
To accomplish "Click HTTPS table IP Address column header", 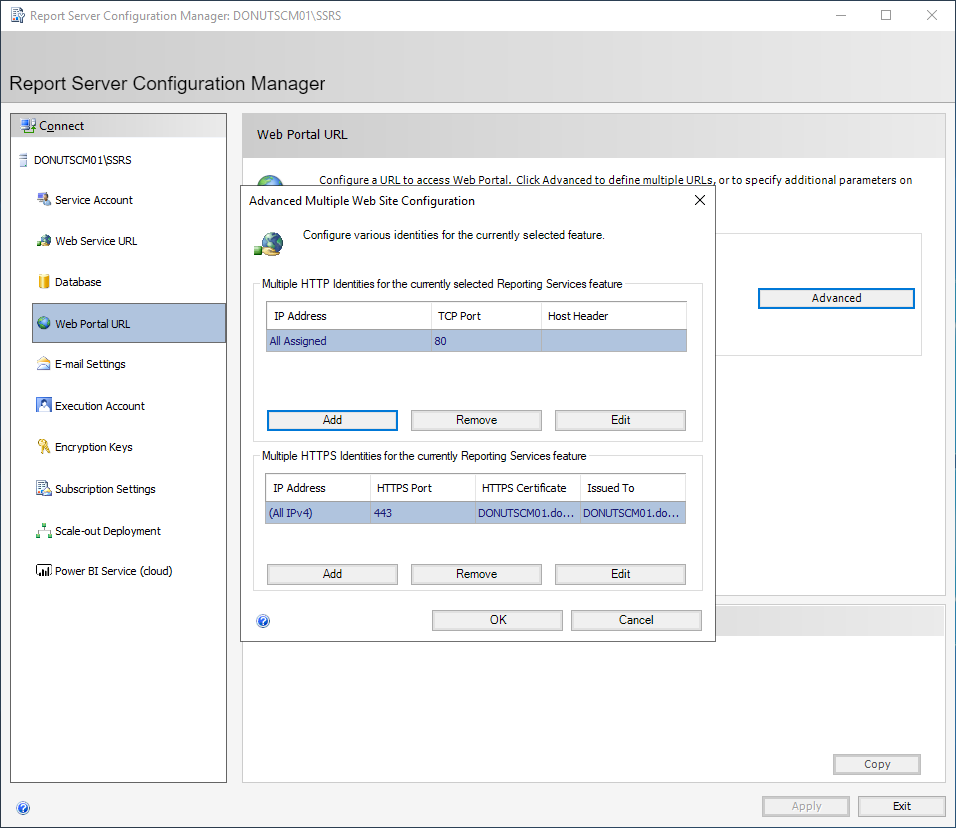I will [x=318, y=488].
